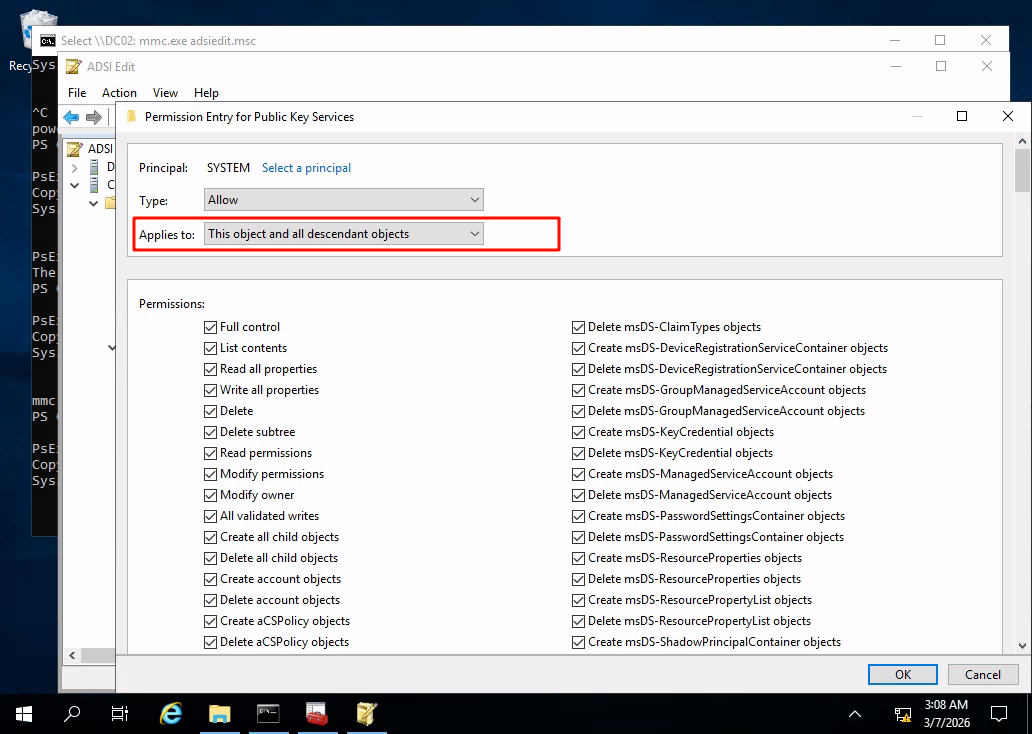The width and height of the screenshot is (1032, 734).
Task: Confirm the permission entry with OK
Action: click(902, 674)
